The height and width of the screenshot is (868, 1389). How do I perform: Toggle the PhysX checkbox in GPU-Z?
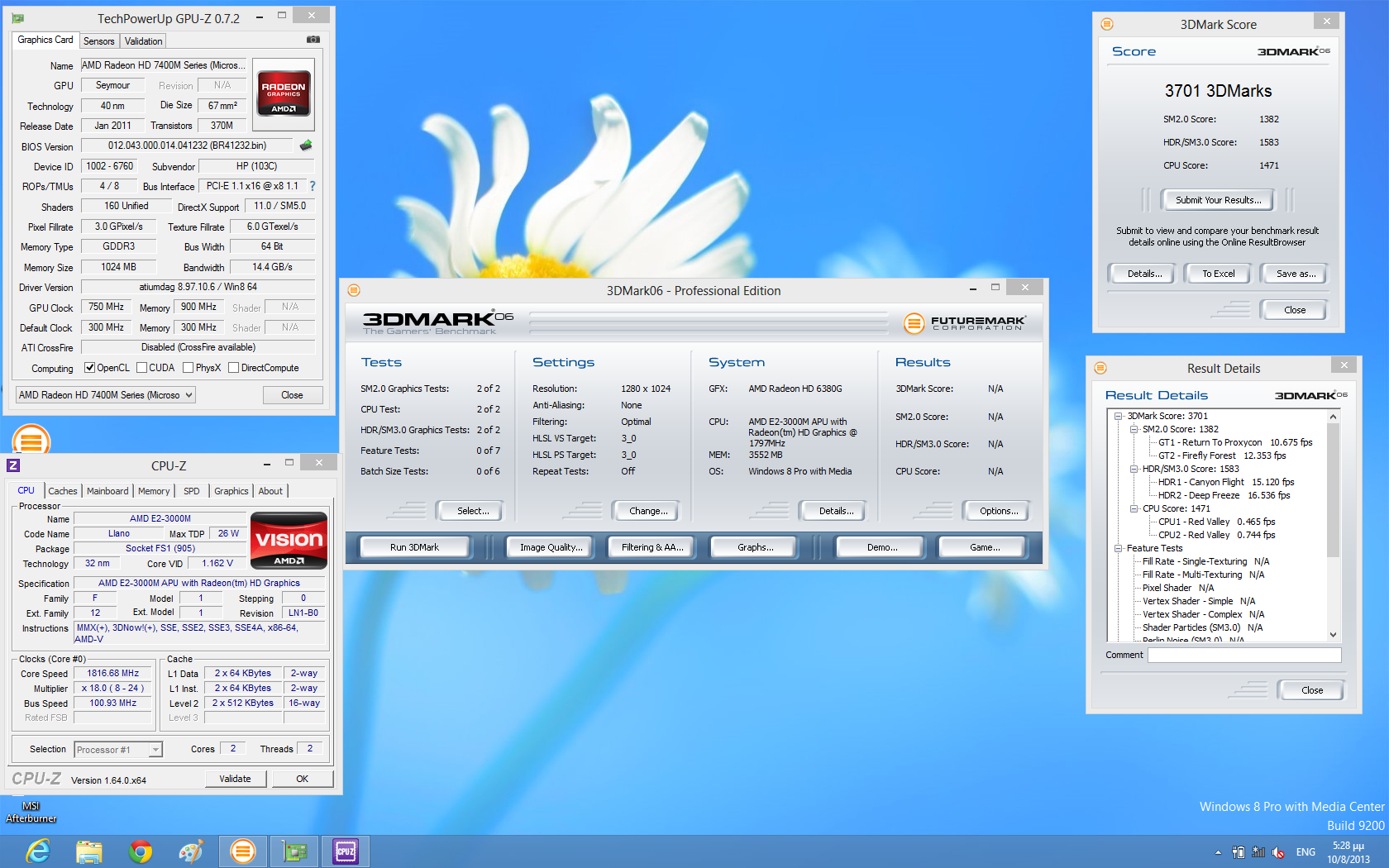[188, 368]
